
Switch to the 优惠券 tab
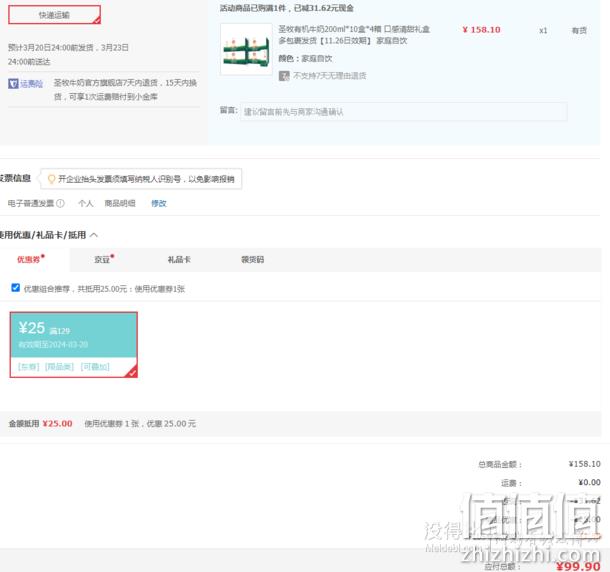31,259
